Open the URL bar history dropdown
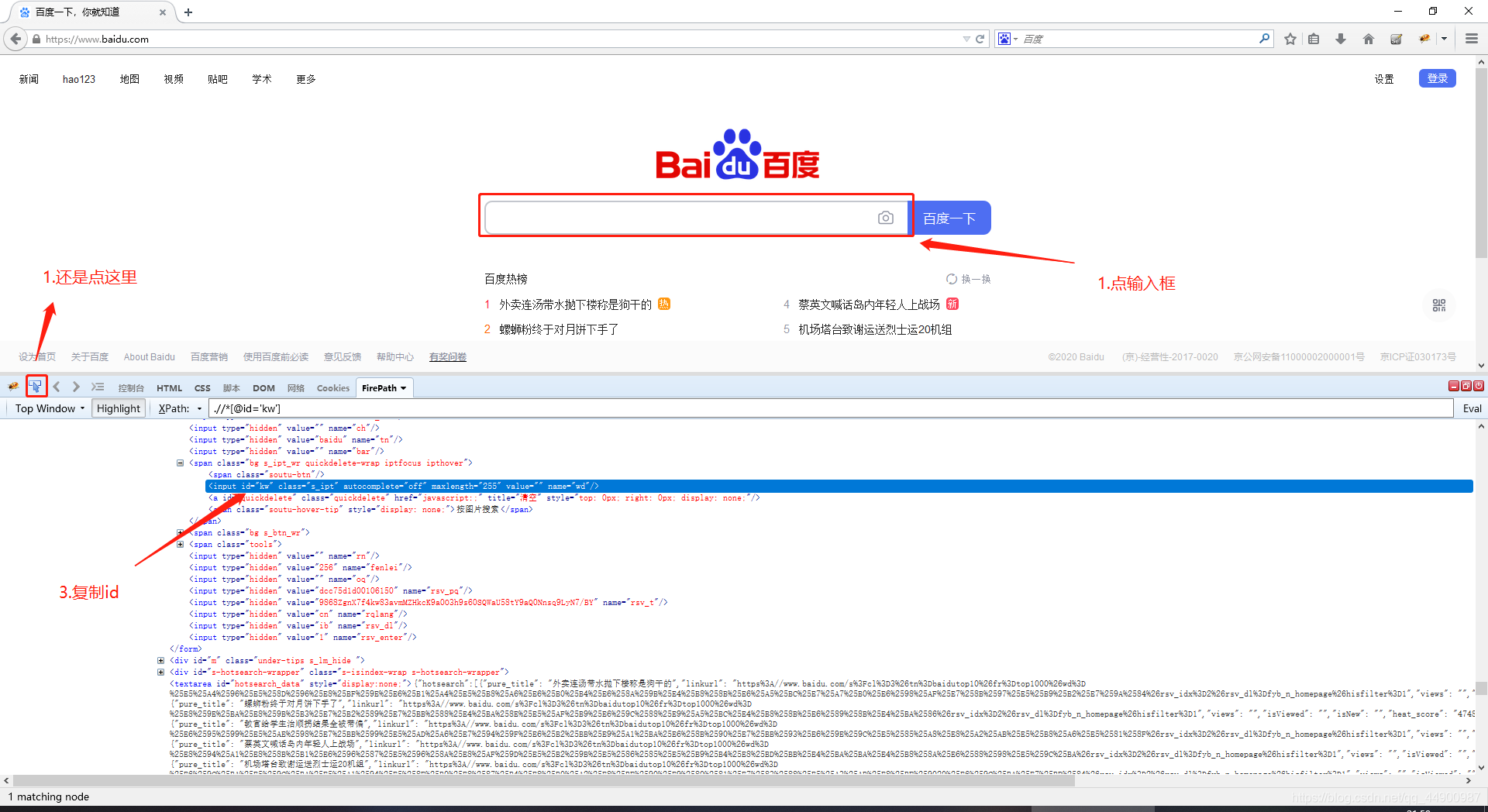 coord(966,39)
